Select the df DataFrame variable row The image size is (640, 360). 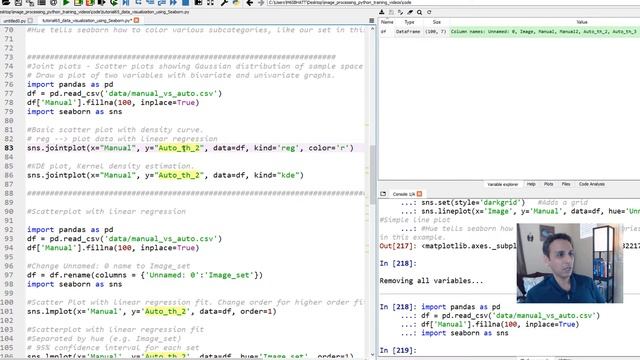point(509,31)
